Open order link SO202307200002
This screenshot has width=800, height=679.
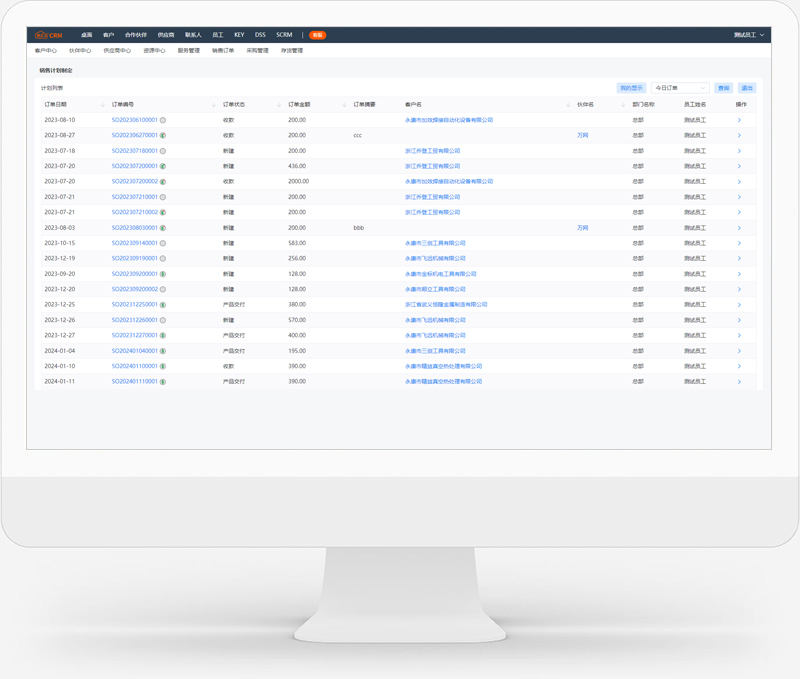[134, 182]
